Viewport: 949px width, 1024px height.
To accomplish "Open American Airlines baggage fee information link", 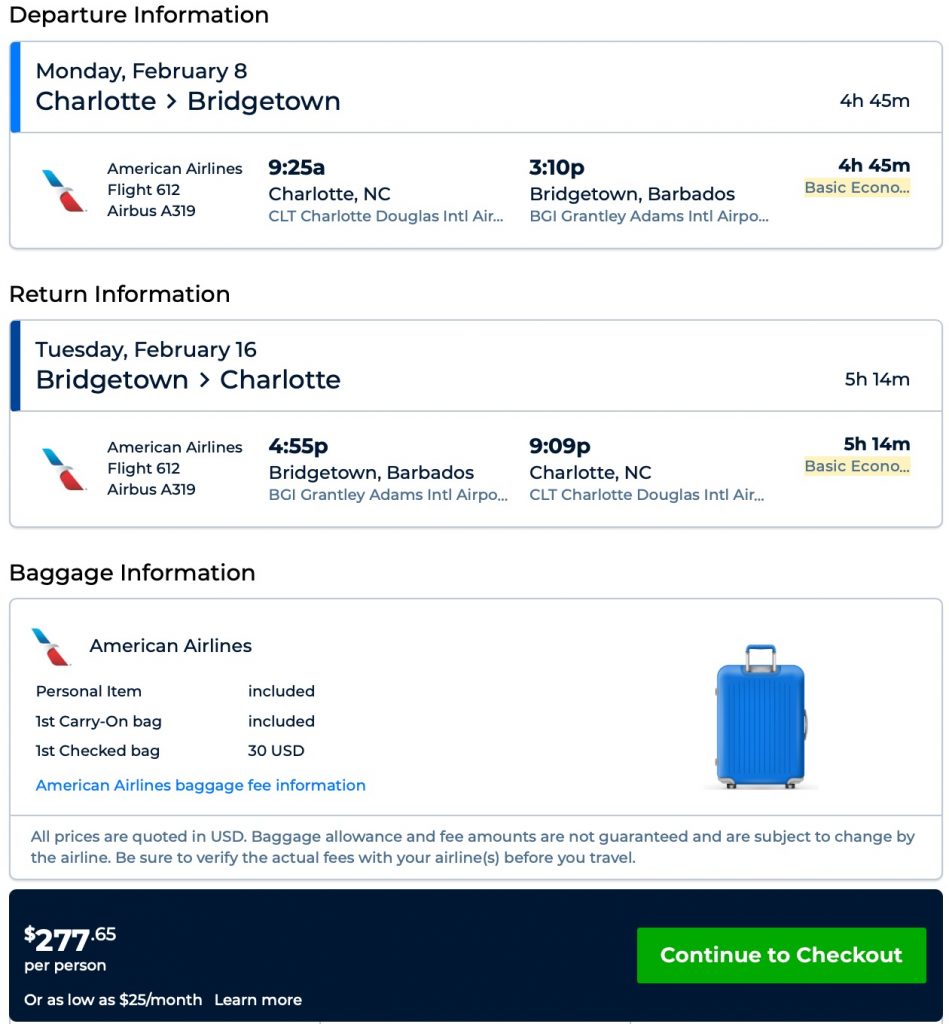I will [x=200, y=785].
